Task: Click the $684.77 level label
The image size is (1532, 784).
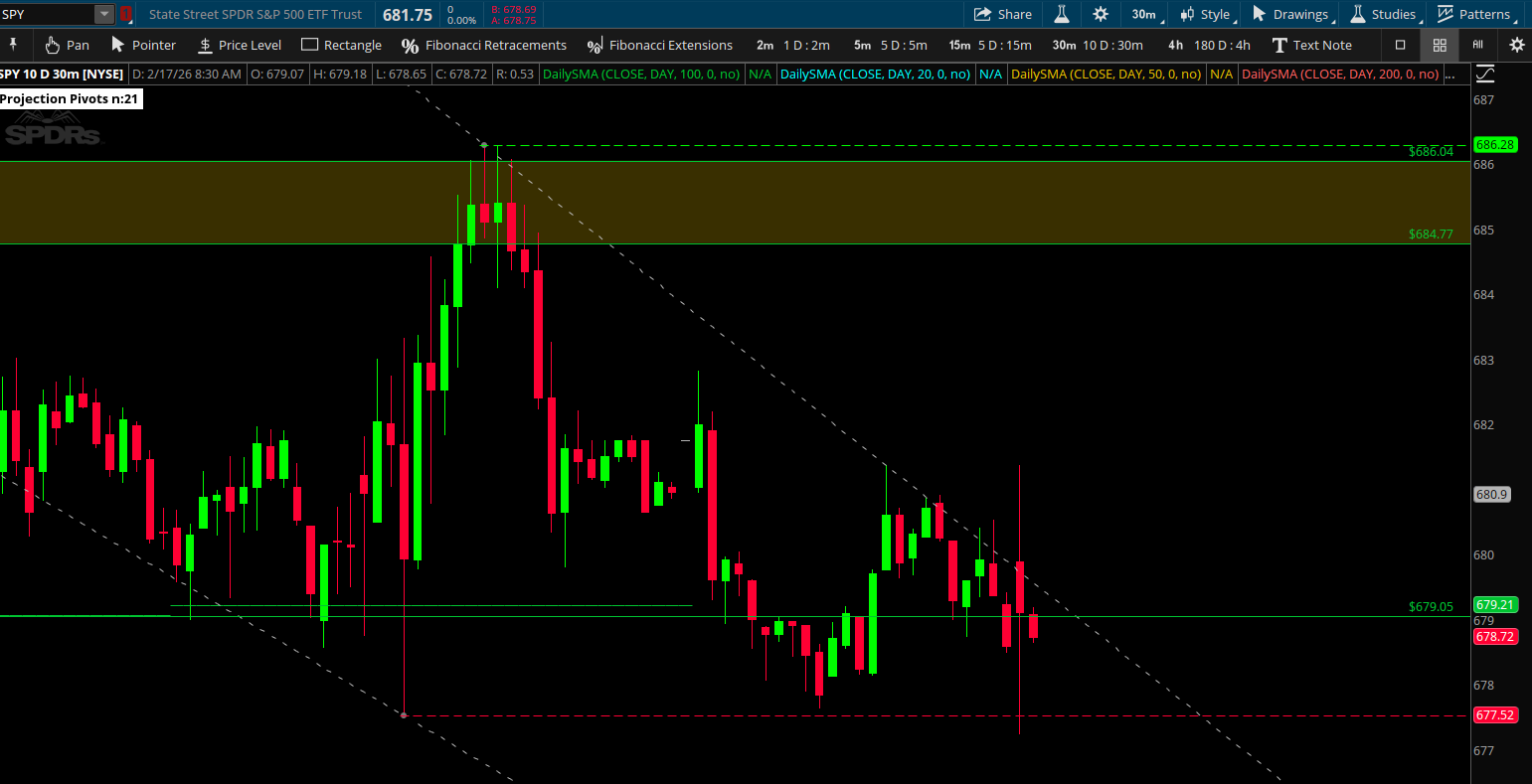Action: pyautogui.click(x=1431, y=235)
